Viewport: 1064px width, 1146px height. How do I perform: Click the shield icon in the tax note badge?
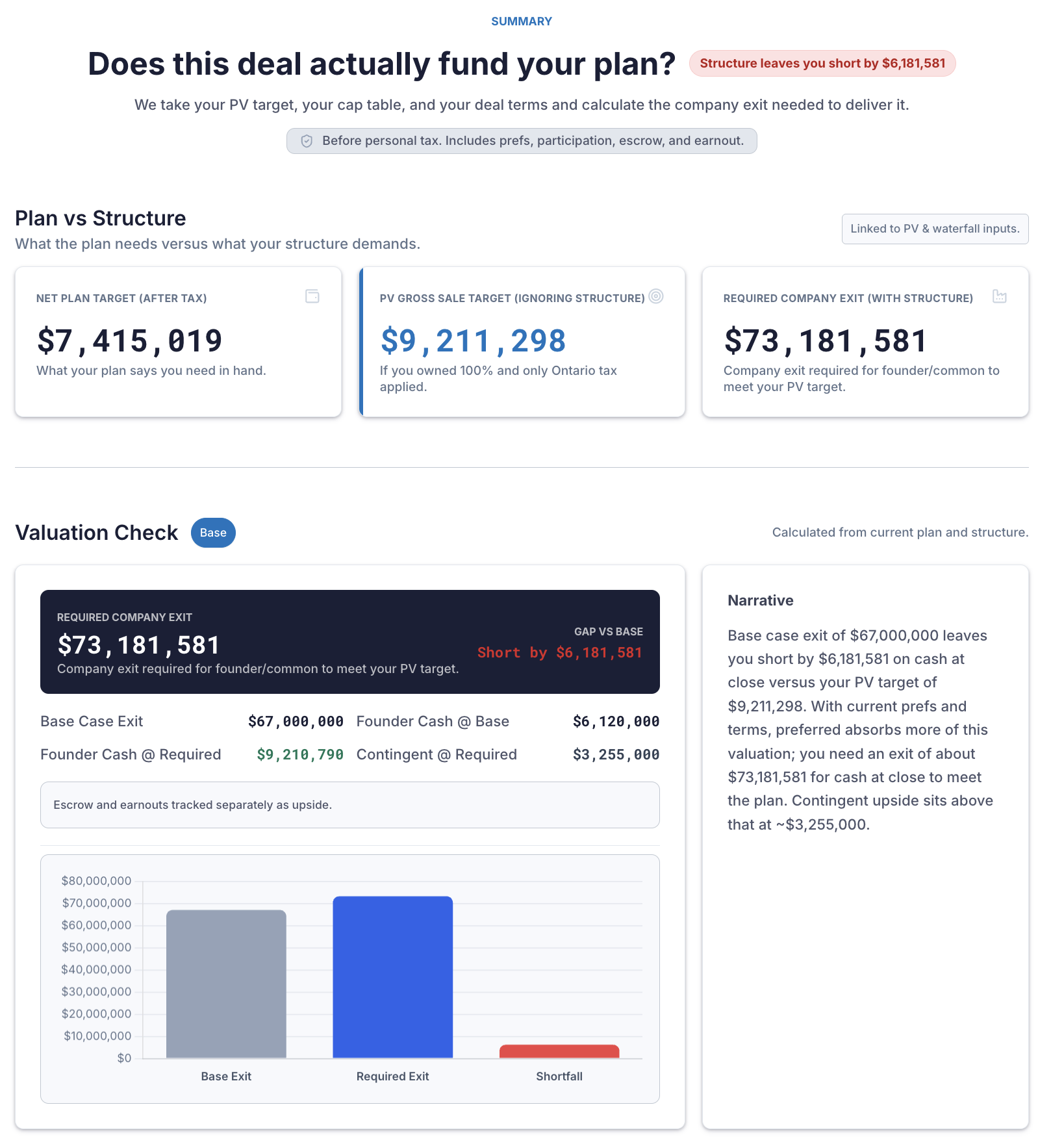(x=307, y=140)
